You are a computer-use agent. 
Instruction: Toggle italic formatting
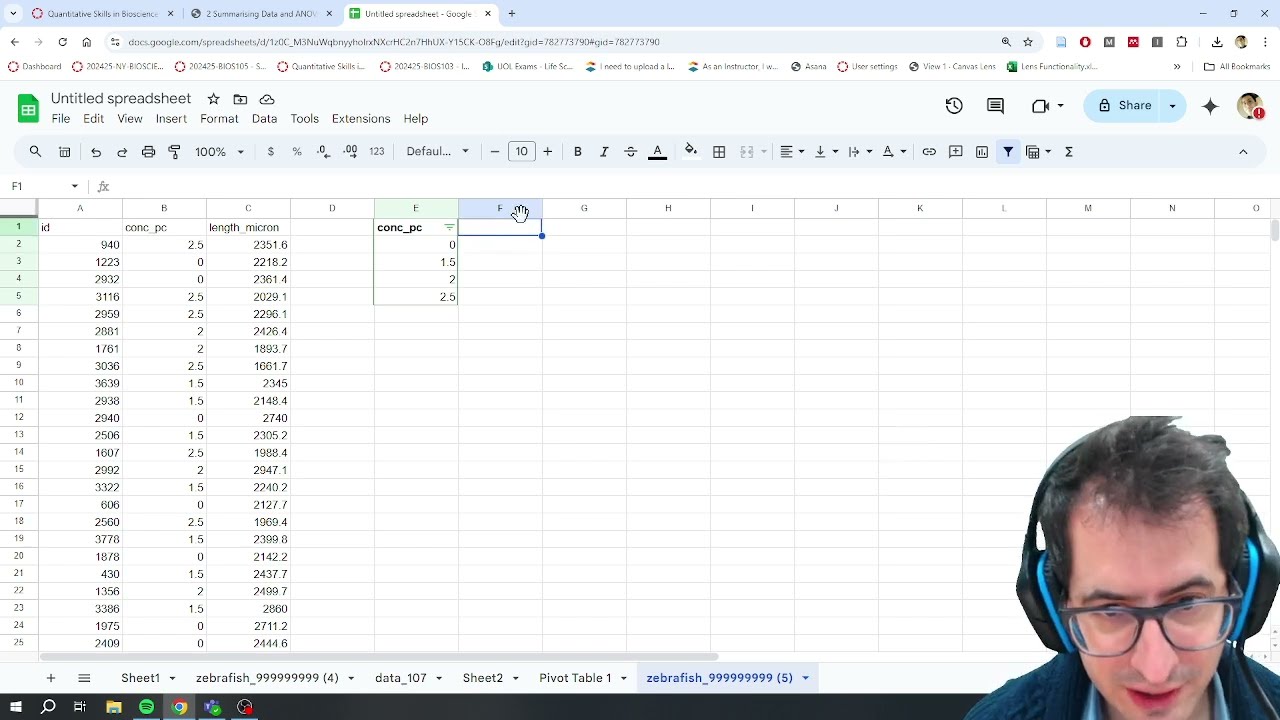point(604,152)
